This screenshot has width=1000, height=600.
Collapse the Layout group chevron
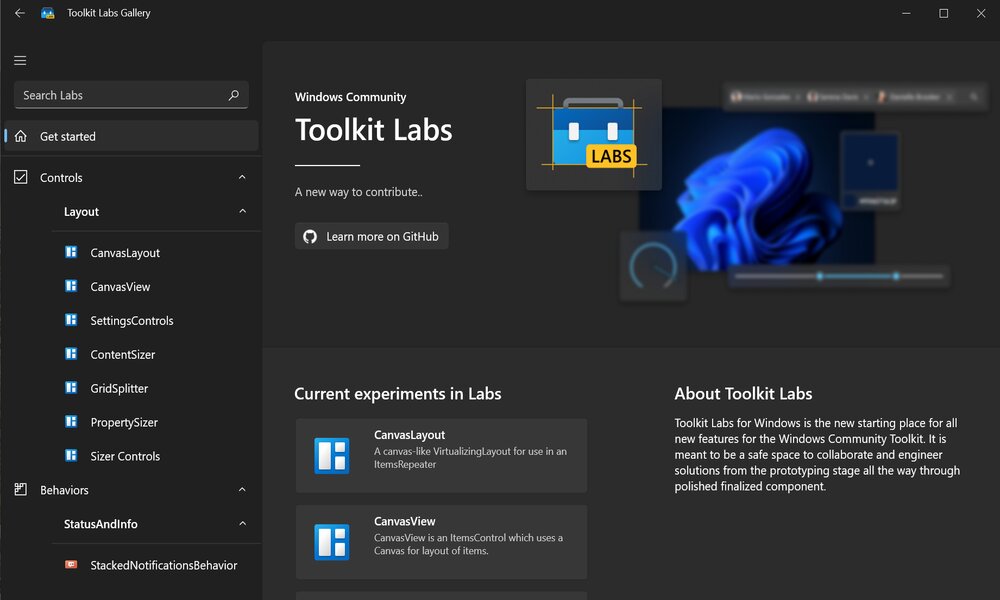point(242,211)
